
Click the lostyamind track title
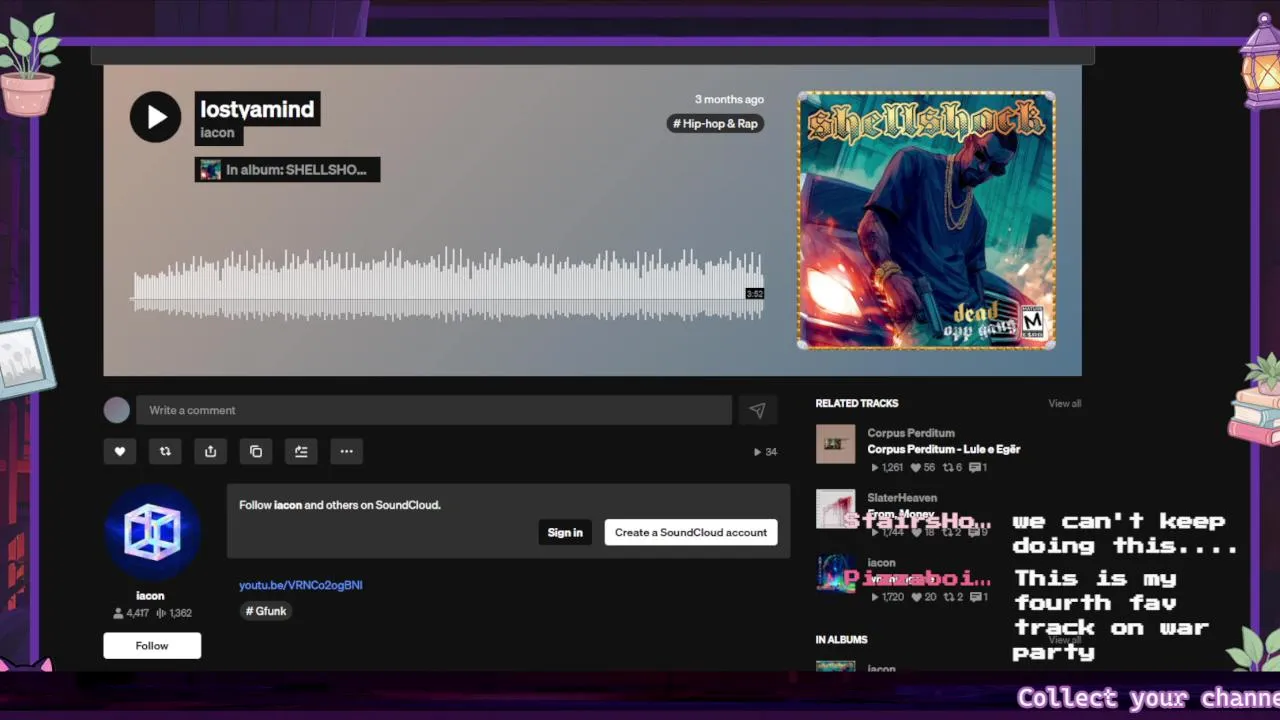tap(257, 109)
